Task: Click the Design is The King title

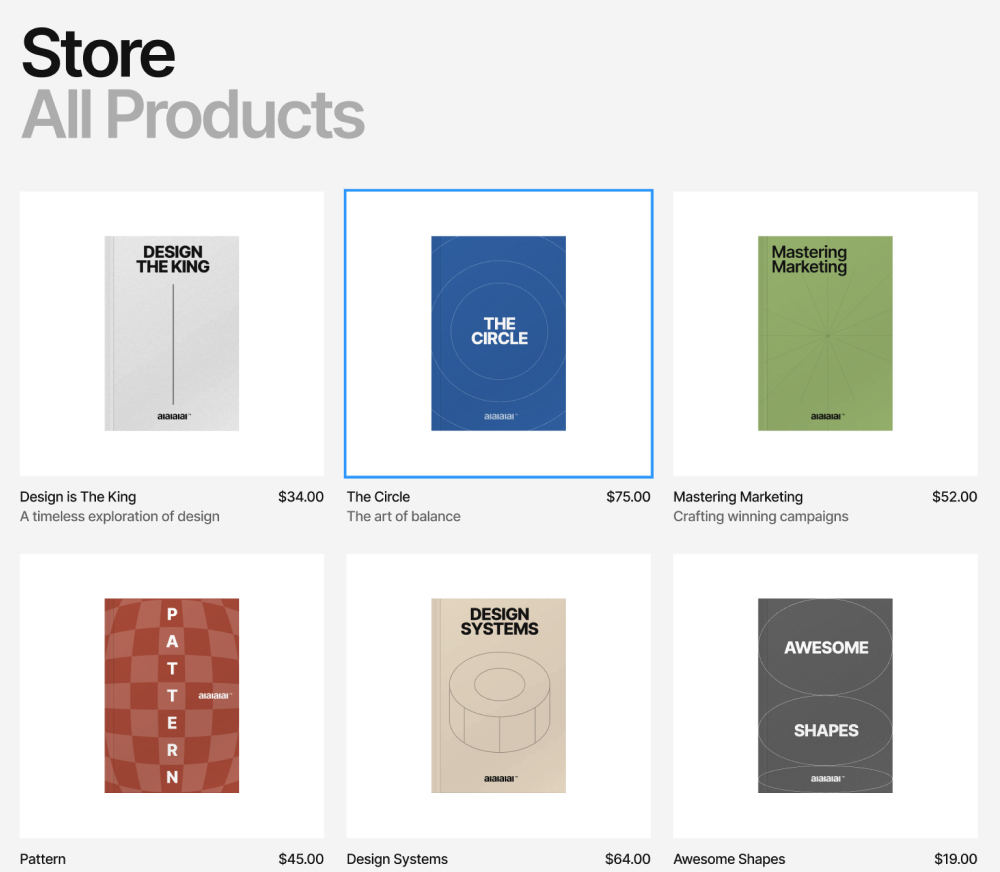Action: pos(78,496)
